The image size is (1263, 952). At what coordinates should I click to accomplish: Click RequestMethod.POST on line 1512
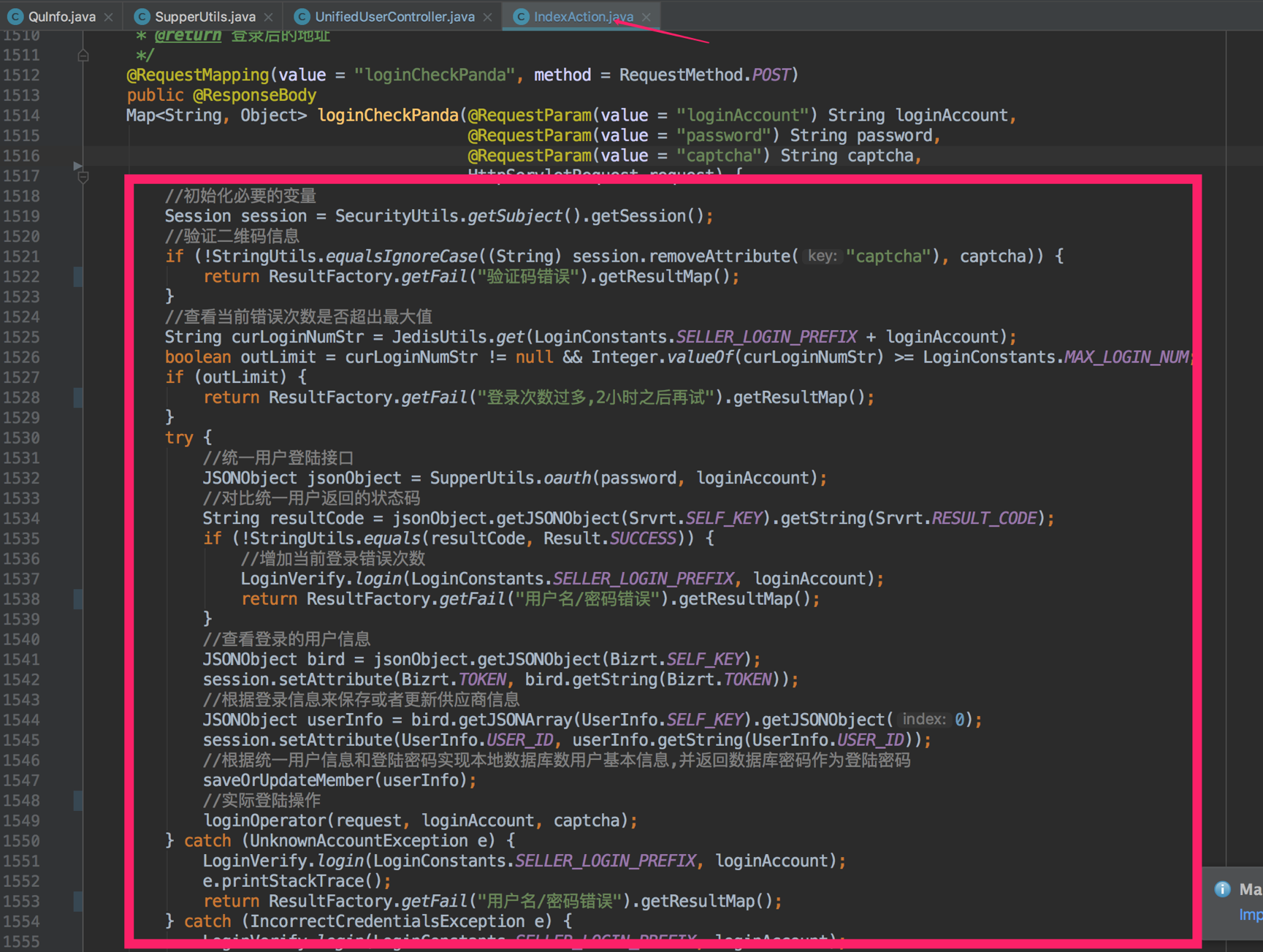pyautogui.click(x=705, y=75)
